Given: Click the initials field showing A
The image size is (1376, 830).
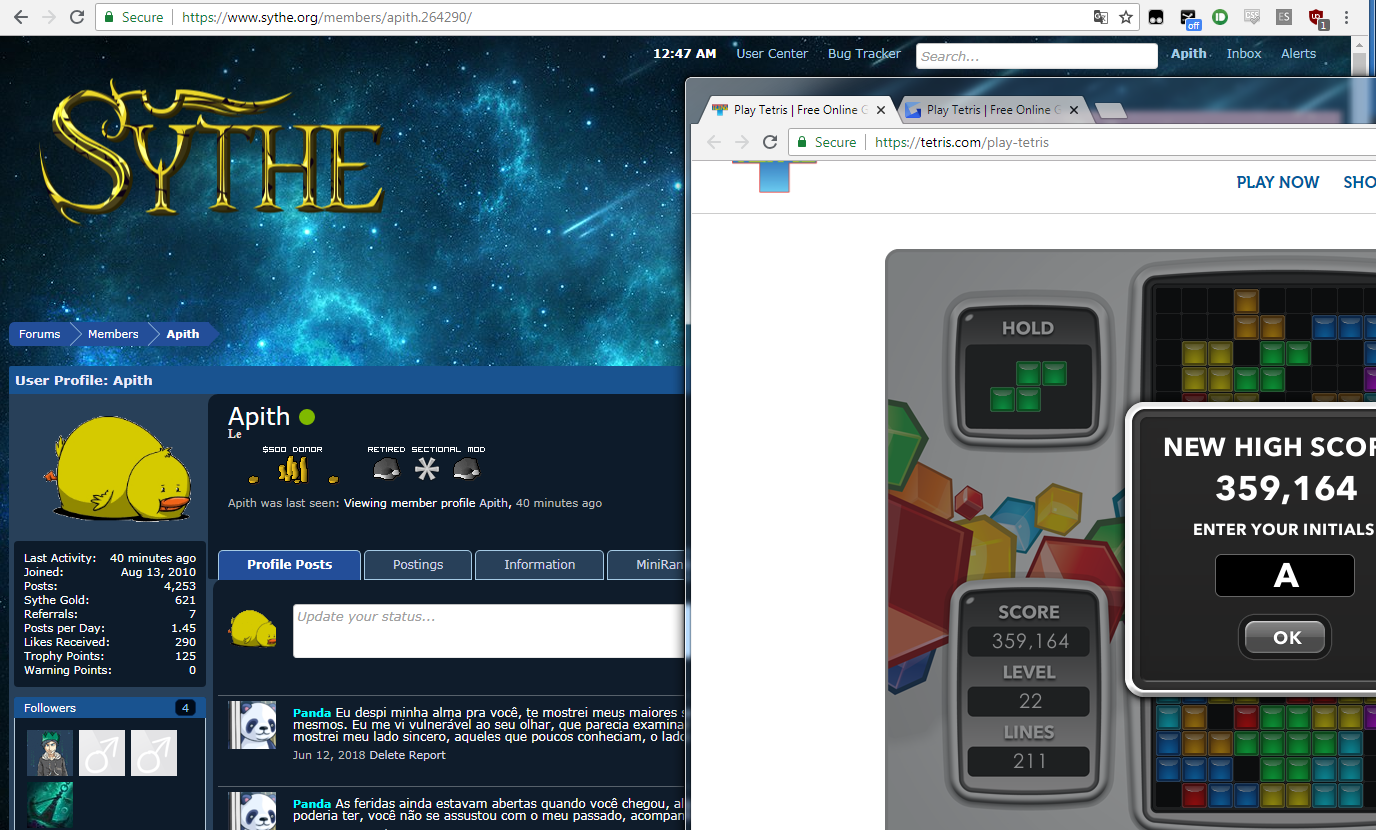Looking at the screenshot, I should tap(1285, 575).
